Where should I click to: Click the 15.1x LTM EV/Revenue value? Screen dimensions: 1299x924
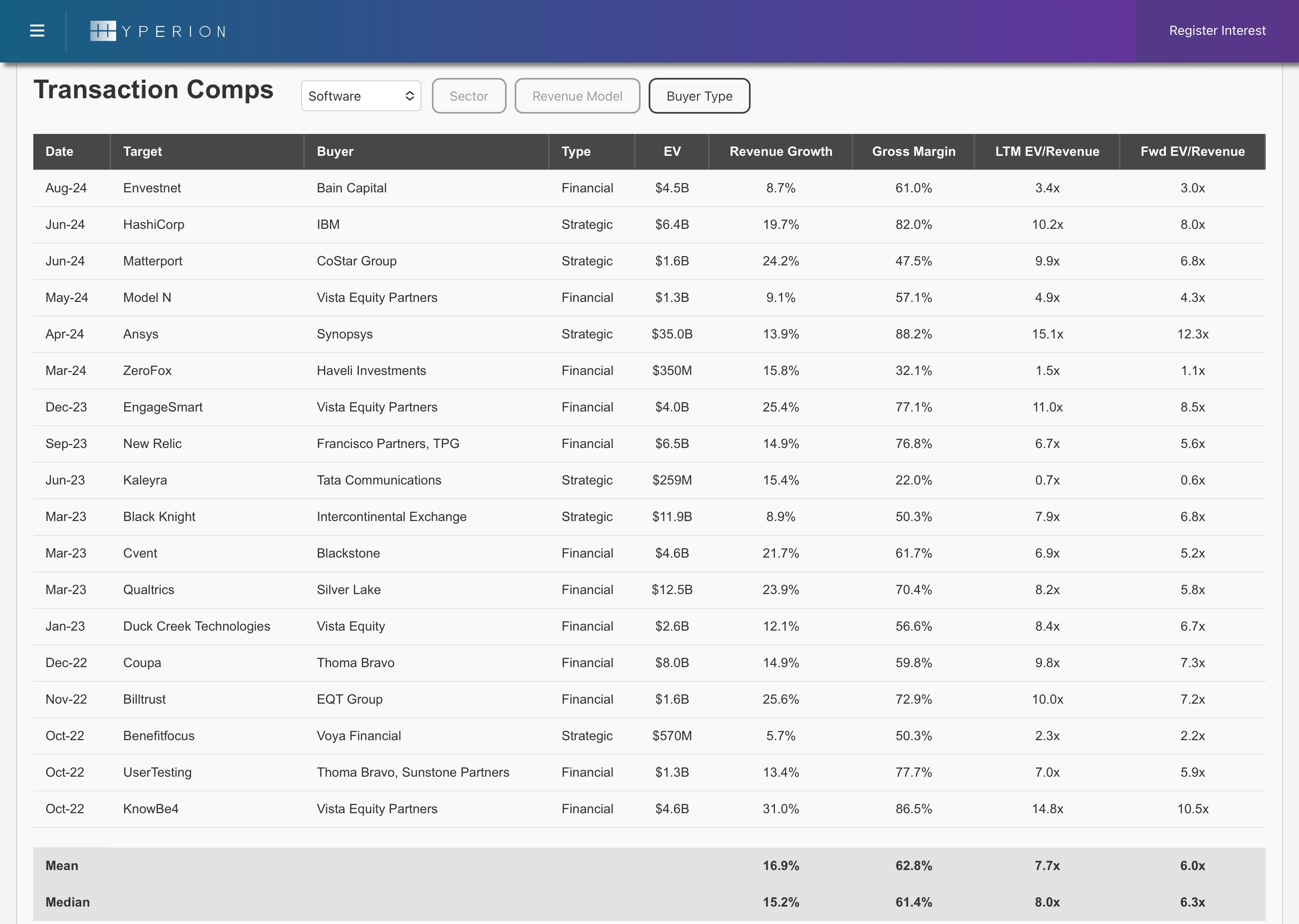(1047, 334)
